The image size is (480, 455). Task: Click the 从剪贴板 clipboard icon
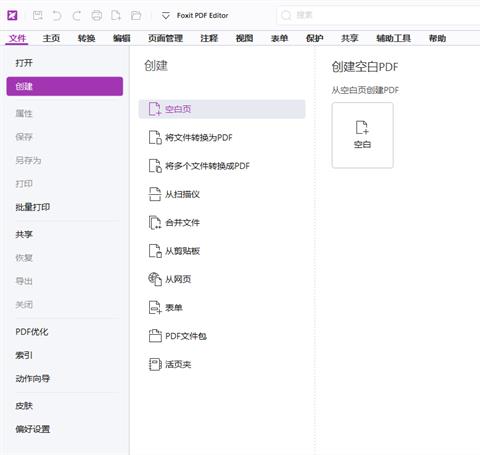(x=155, y=251)
